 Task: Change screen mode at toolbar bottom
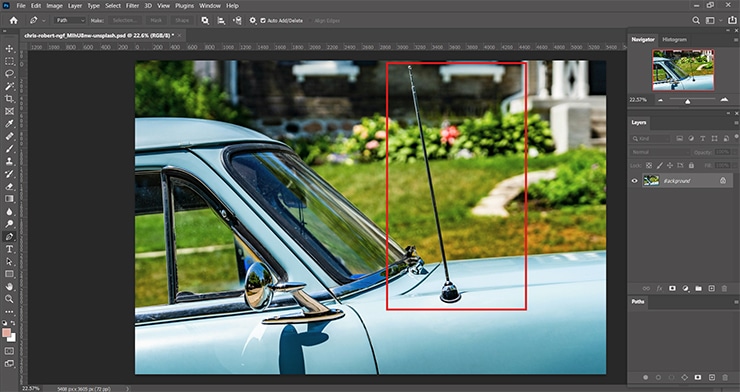[9, 363]
